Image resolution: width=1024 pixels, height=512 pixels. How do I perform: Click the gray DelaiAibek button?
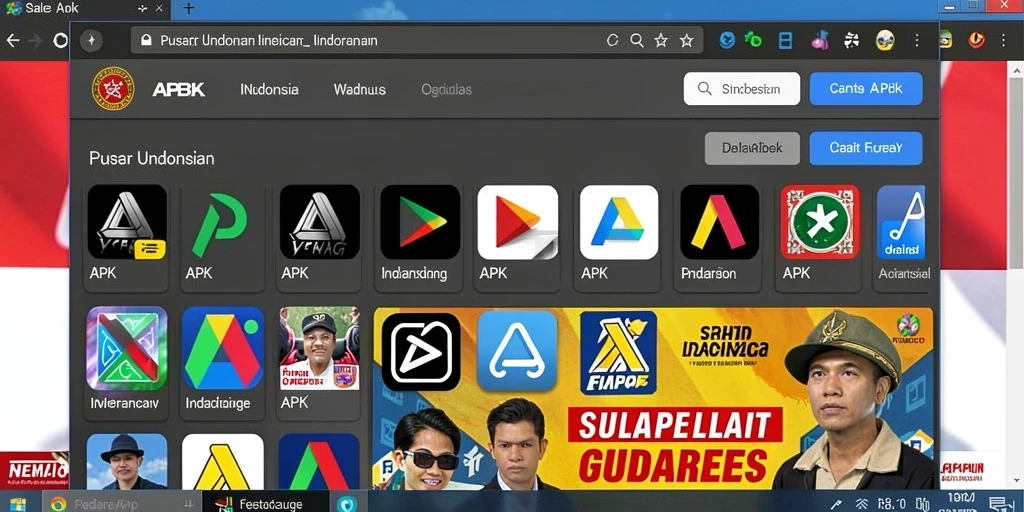pos(752,148)
